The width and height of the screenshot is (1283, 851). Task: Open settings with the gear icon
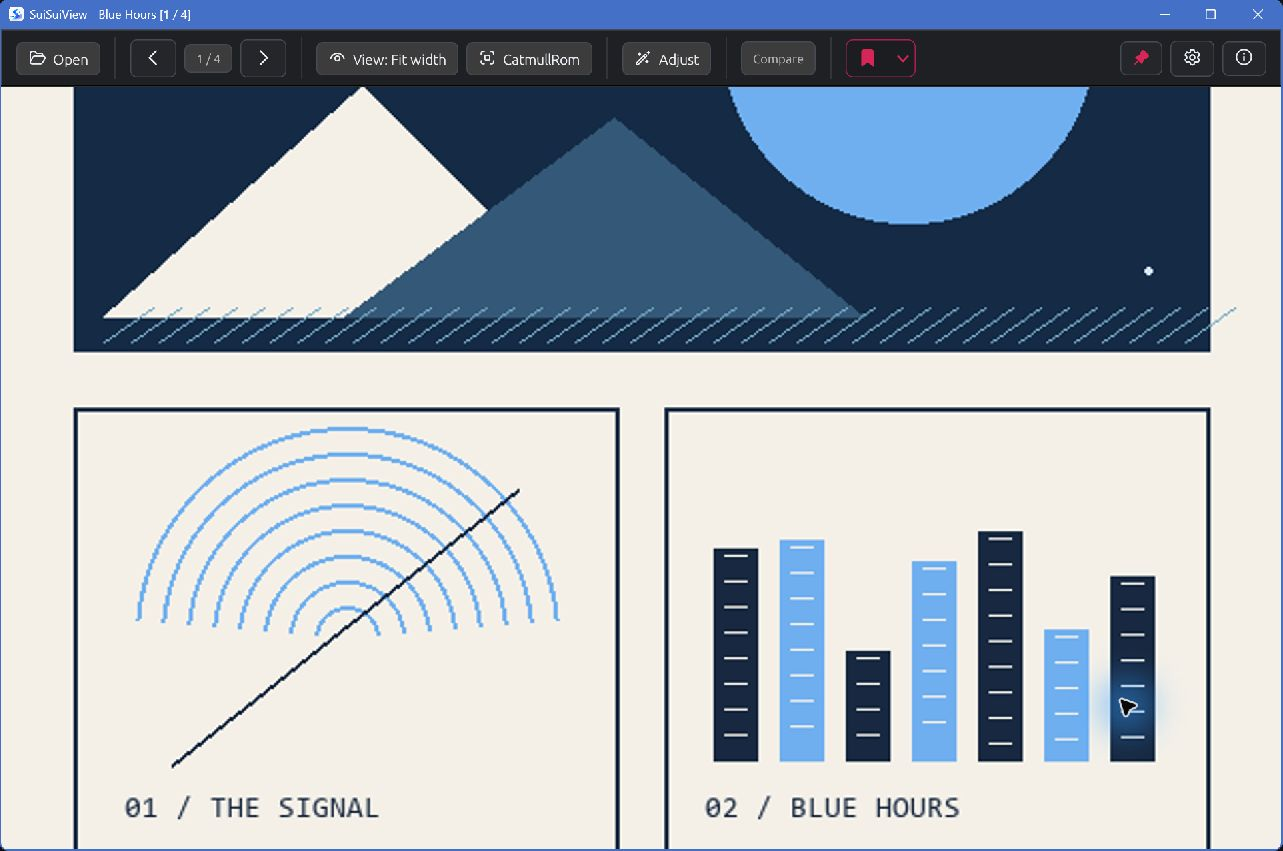point(1192,58)
